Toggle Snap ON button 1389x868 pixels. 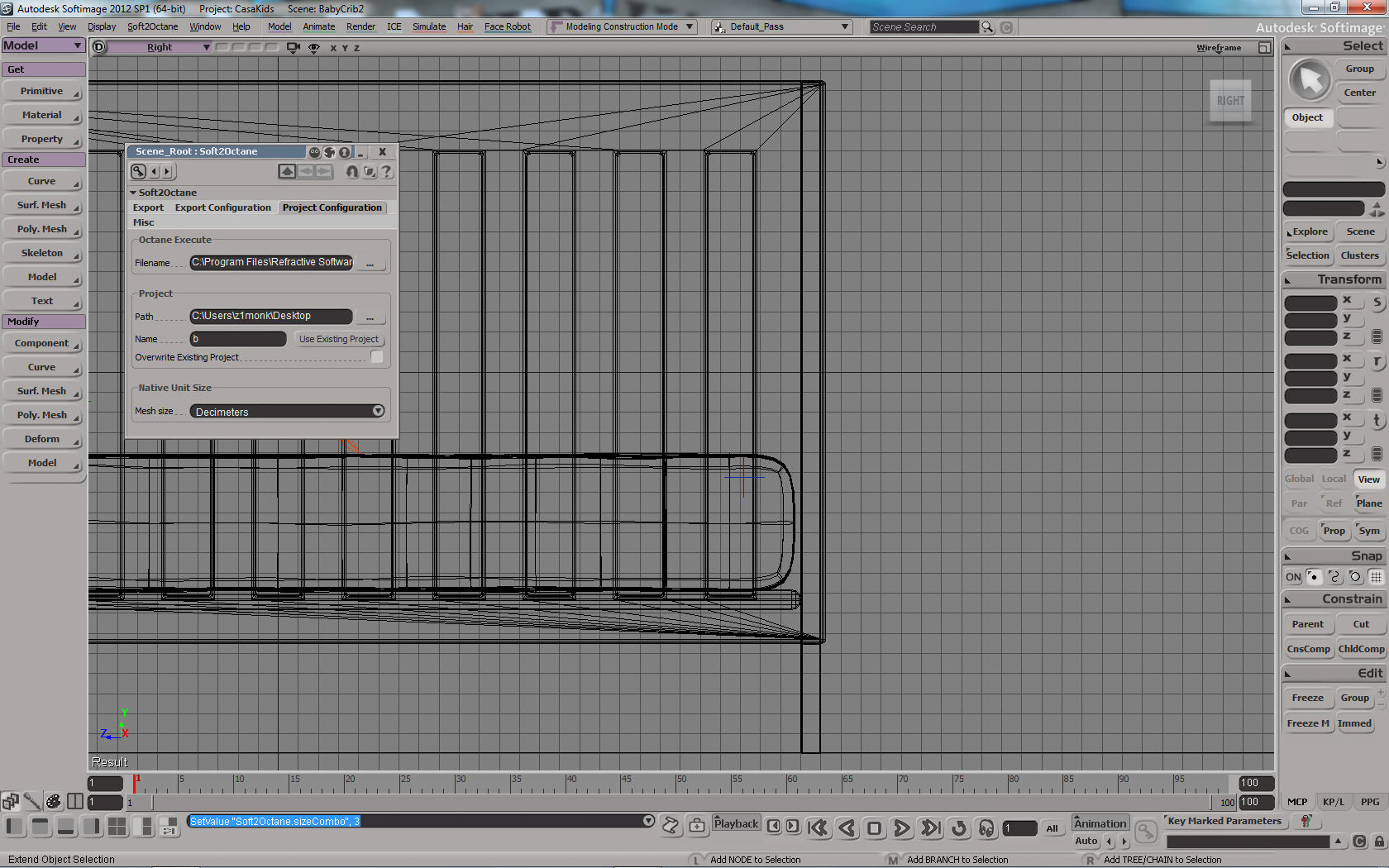point(1293,577)
